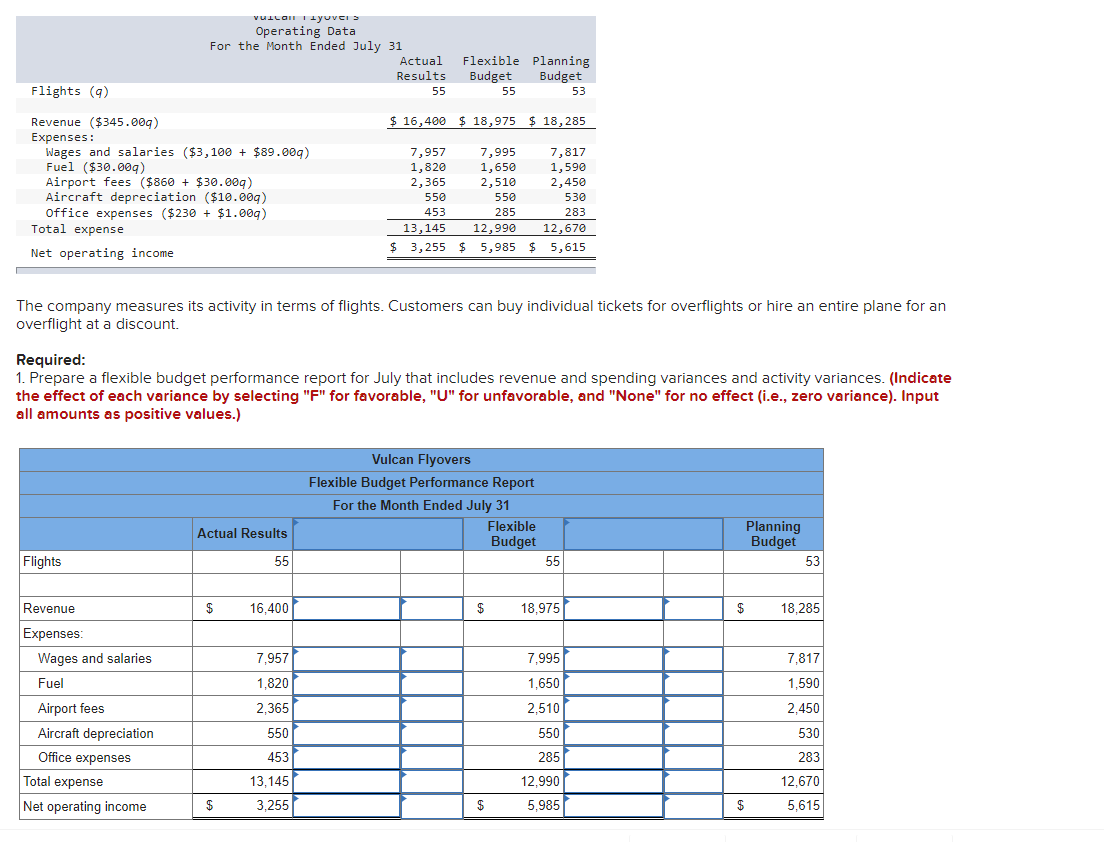Screen dimensions: 1104x842
Task: Click the Flexible Budget column header
Action: coord(513,533)
